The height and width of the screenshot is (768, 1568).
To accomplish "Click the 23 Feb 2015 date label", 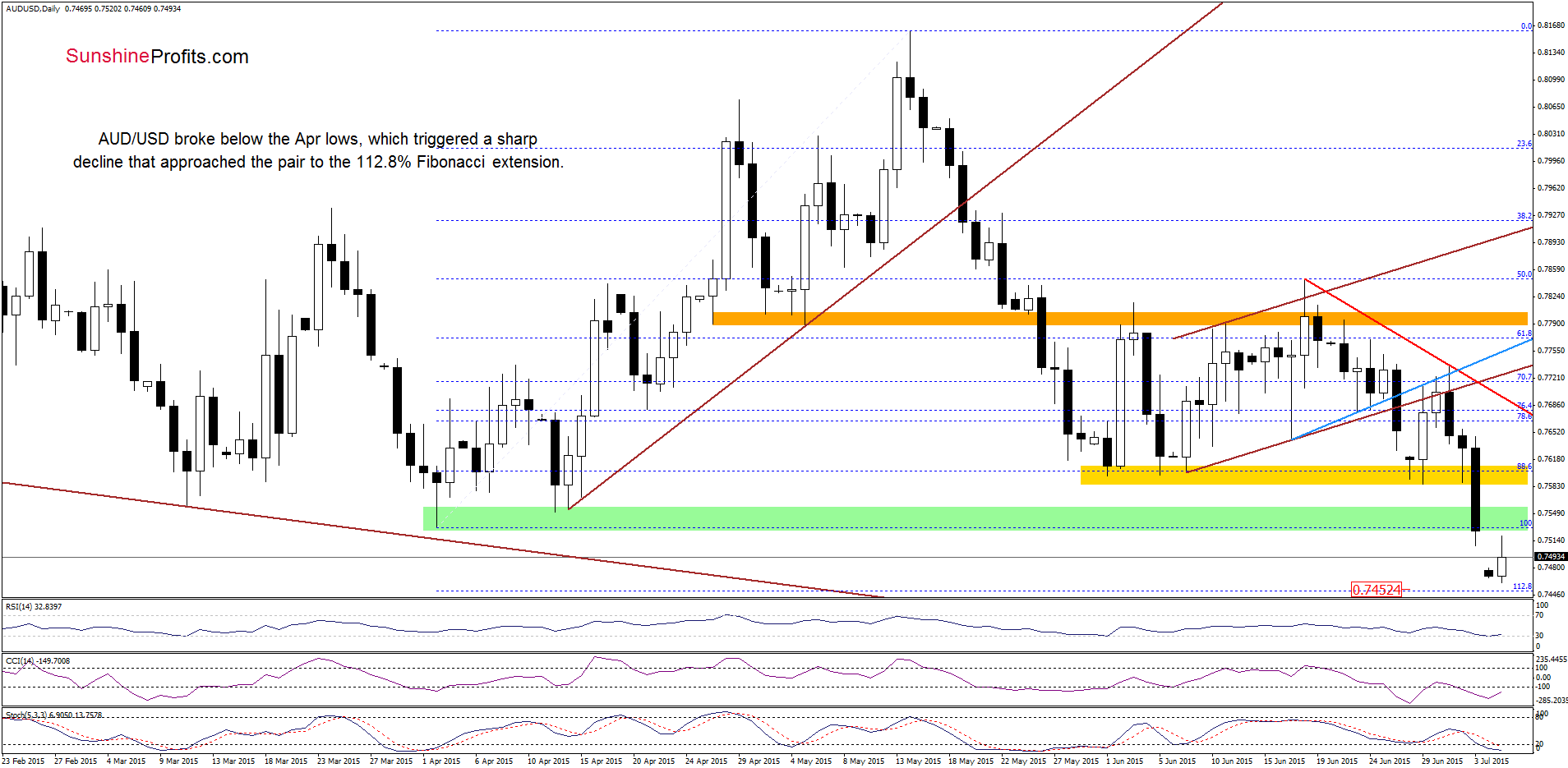I will tap(23, 761).
